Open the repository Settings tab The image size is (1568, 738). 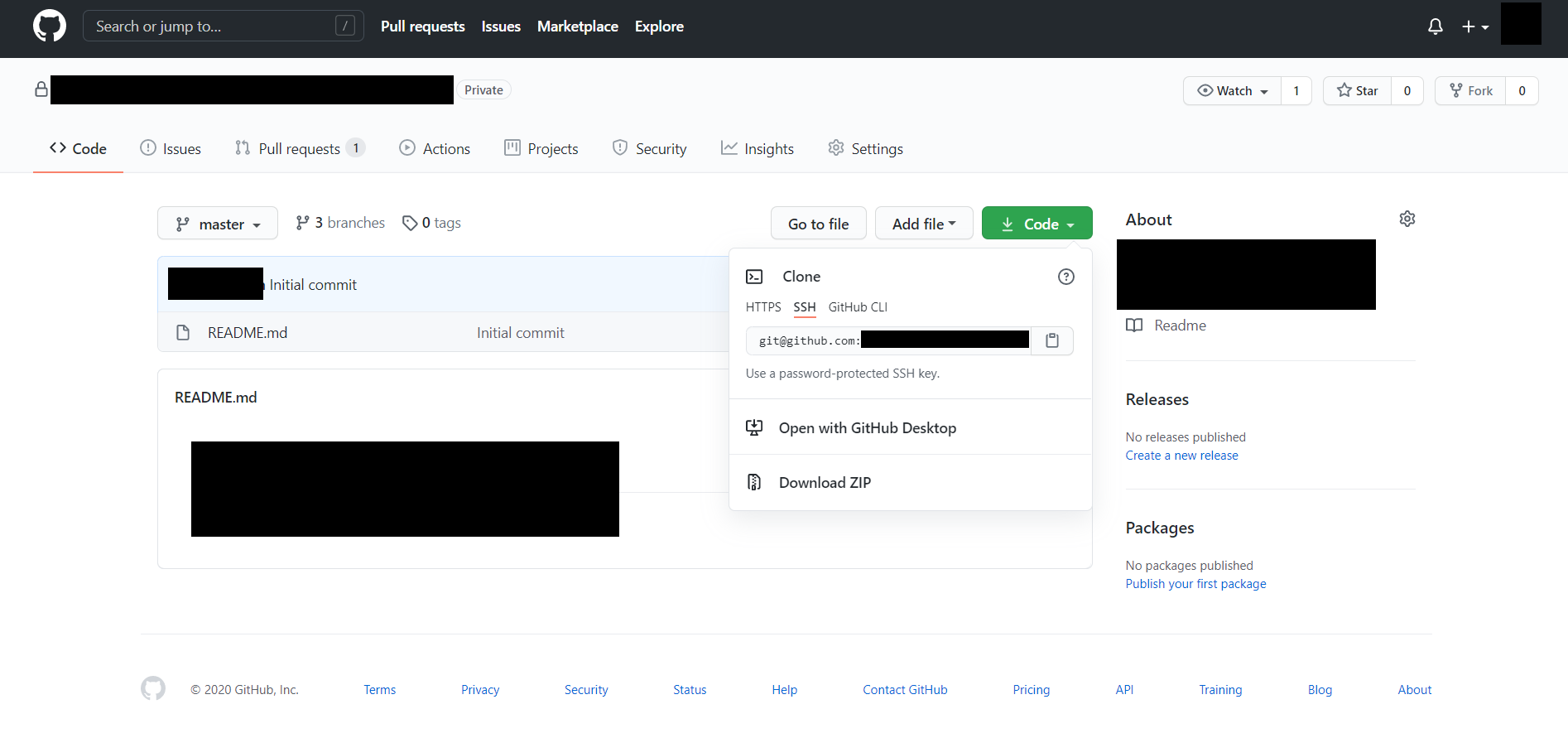point(865,148)
